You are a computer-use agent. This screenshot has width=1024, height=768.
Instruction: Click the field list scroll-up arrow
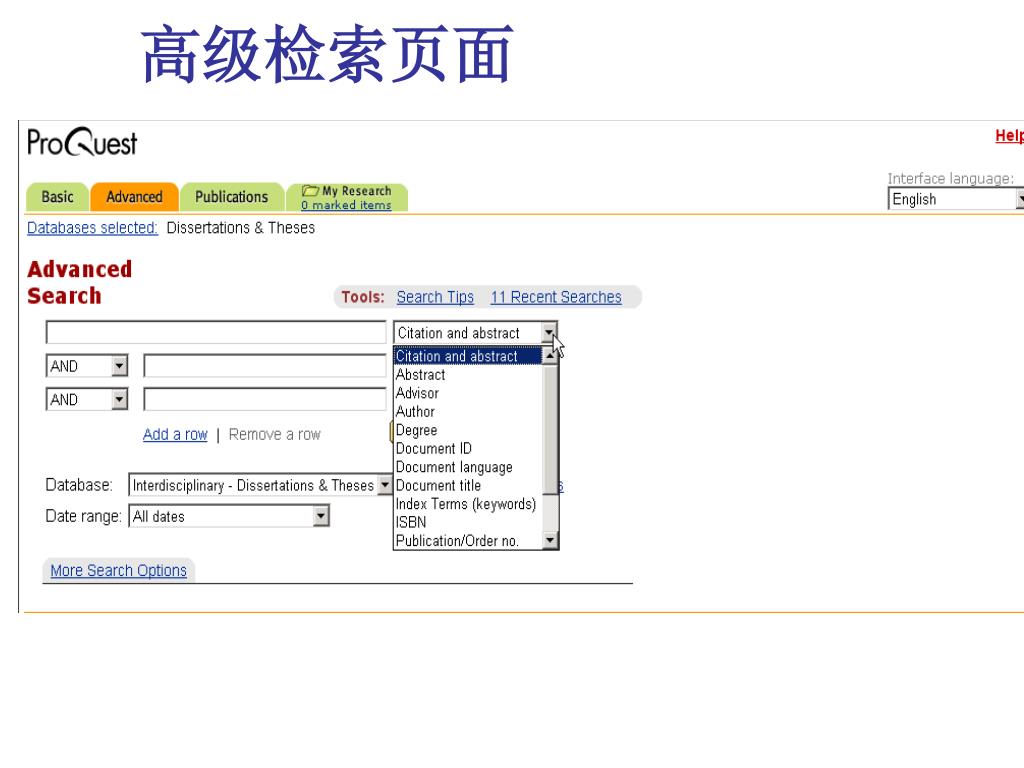pyautogui.click(x=550, y=355)
